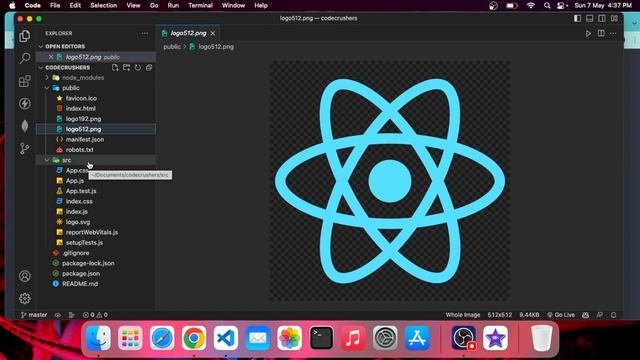This screenshot has height=360, width=640.
Task: Open the Accounts icon in activity bar
Action: coord(24,276)
